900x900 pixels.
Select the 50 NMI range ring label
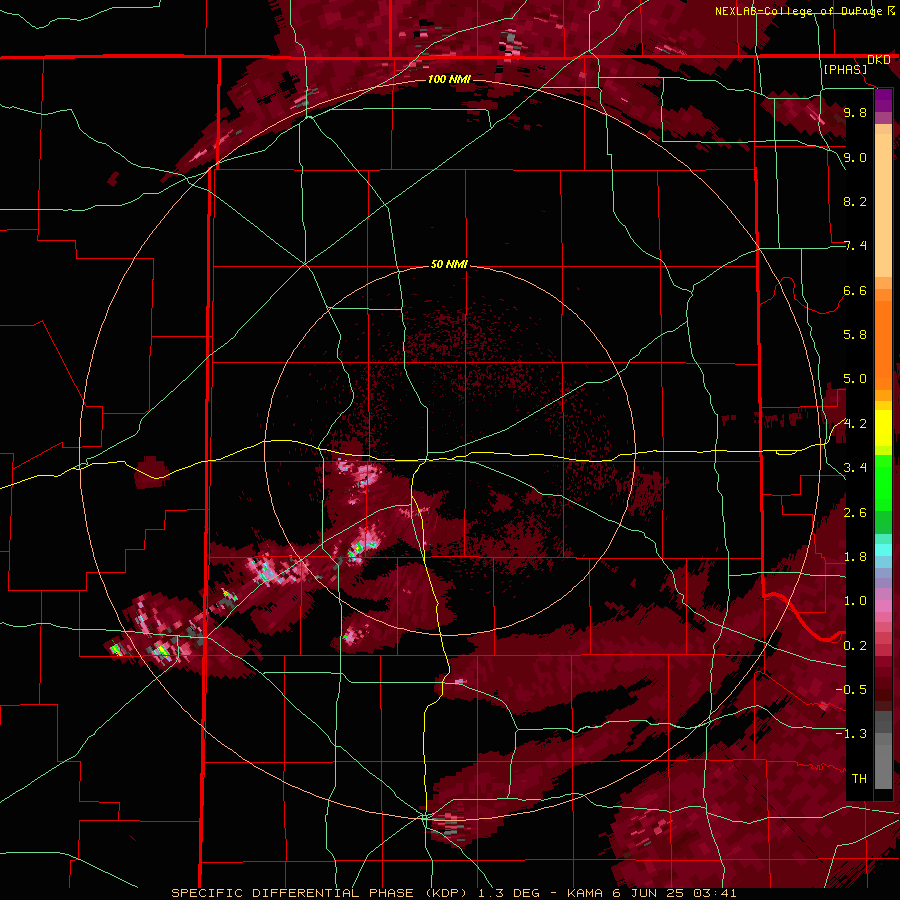449,264
